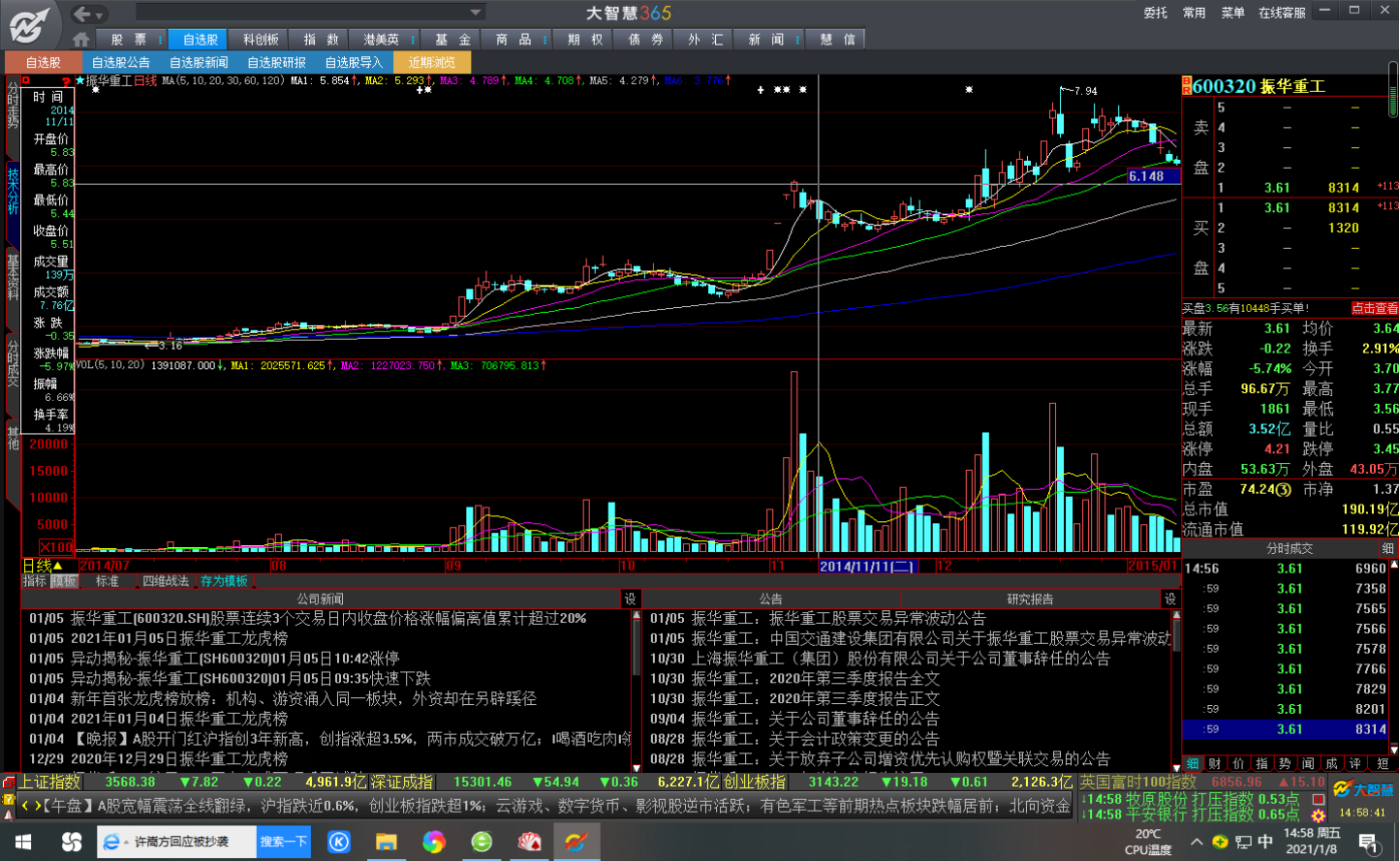This screenshot has width=1400, height=861.
Task: Open the 慧信 tab
Action: click(837, 40)
